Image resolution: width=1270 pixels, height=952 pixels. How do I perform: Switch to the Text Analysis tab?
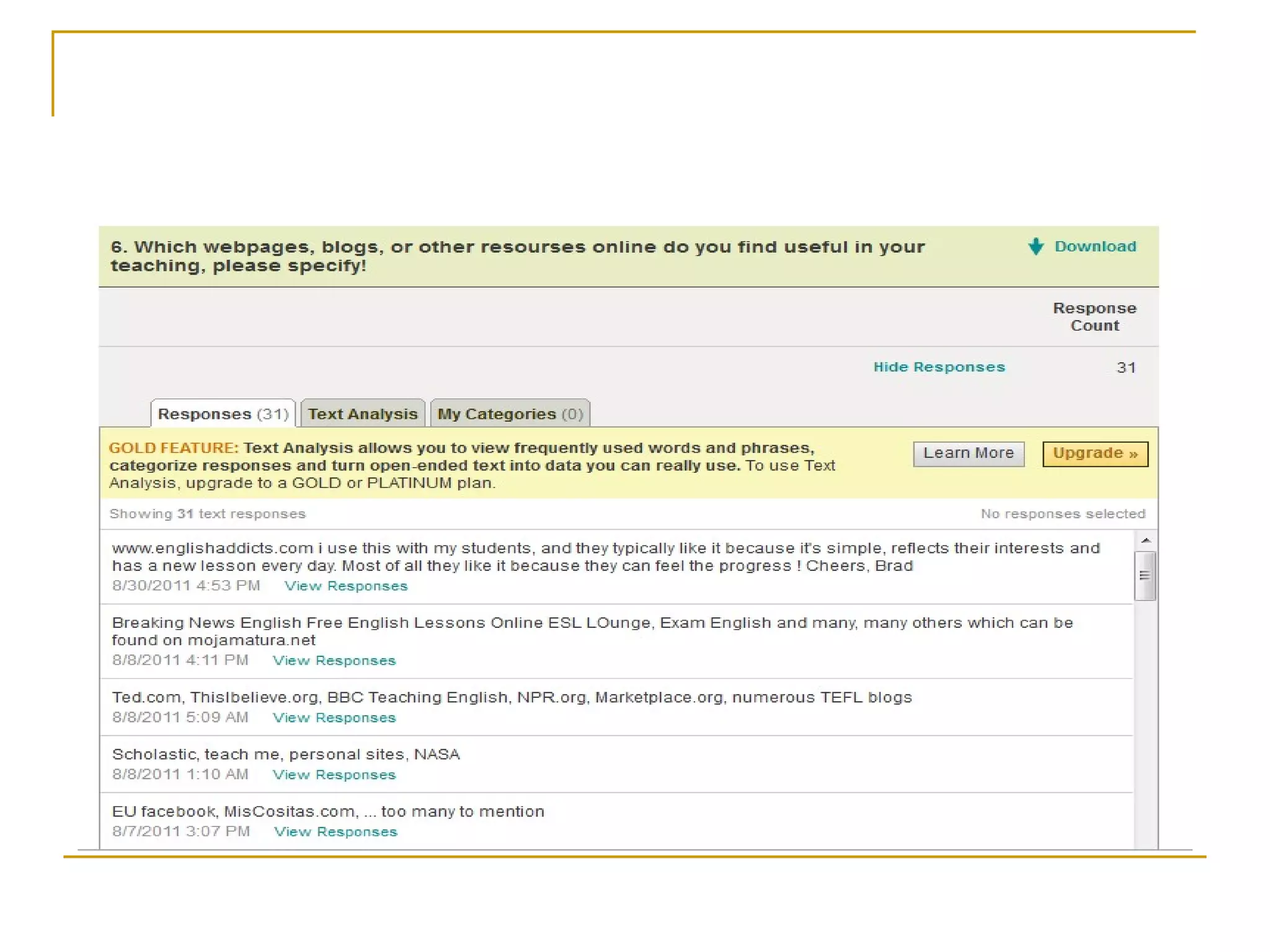(363, 413)
